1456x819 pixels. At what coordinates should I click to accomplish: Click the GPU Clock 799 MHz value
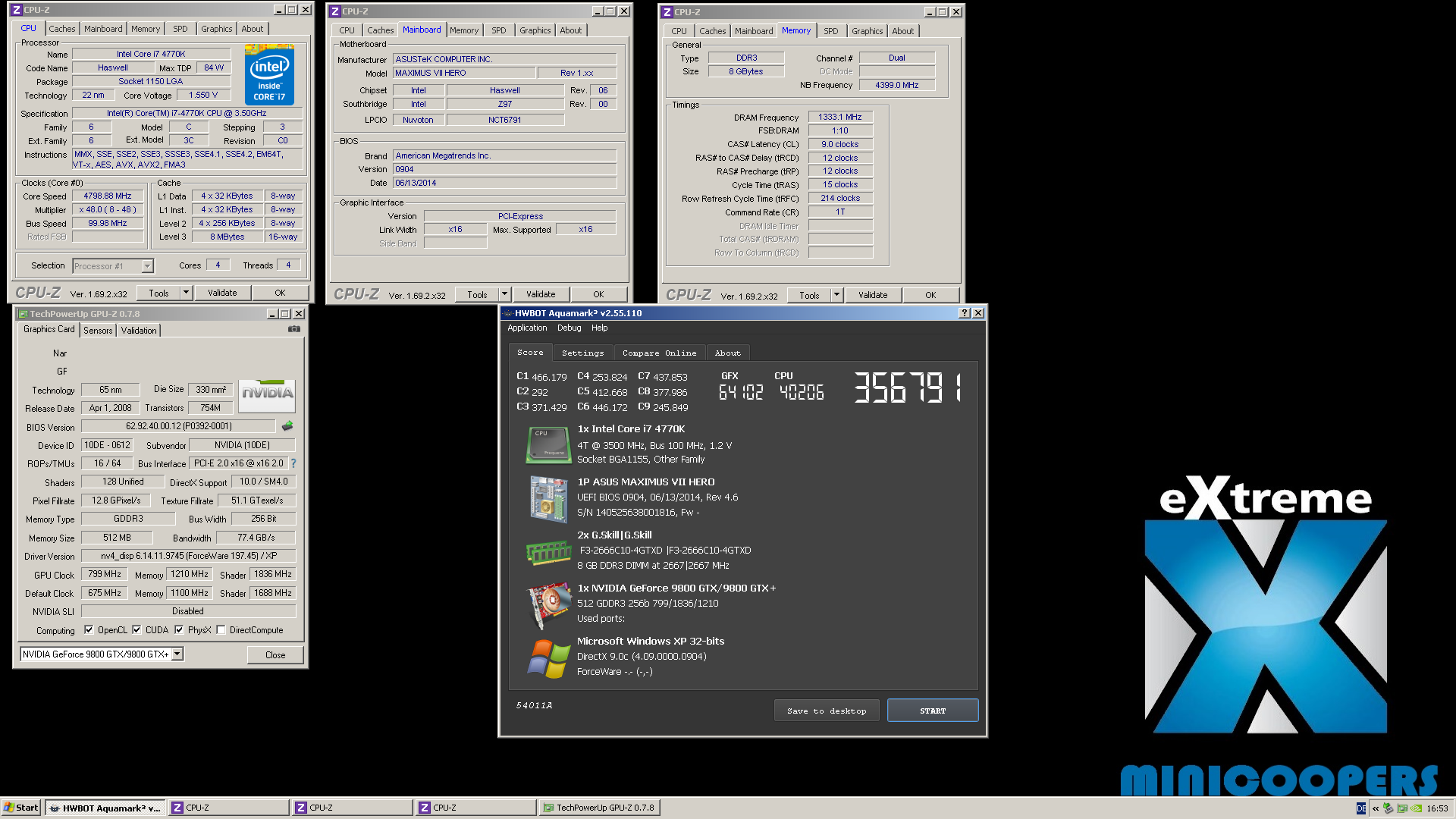[x=104, y=574]
